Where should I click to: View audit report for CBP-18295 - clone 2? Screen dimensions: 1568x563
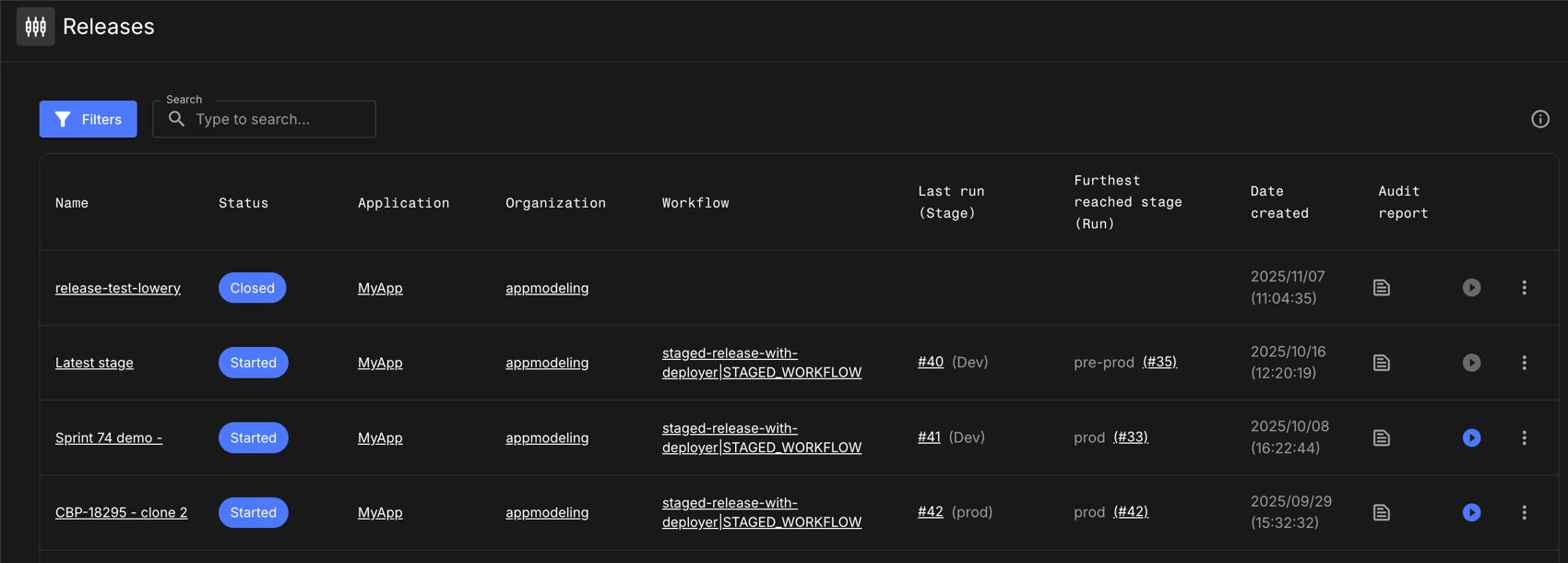1381,512
